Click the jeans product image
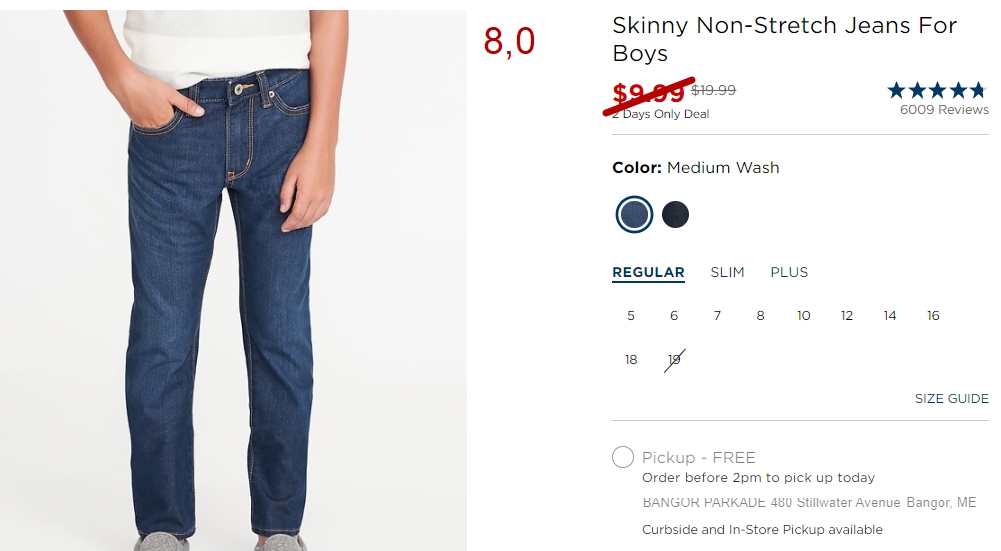The image size is (1001, 551). point(233,280)
